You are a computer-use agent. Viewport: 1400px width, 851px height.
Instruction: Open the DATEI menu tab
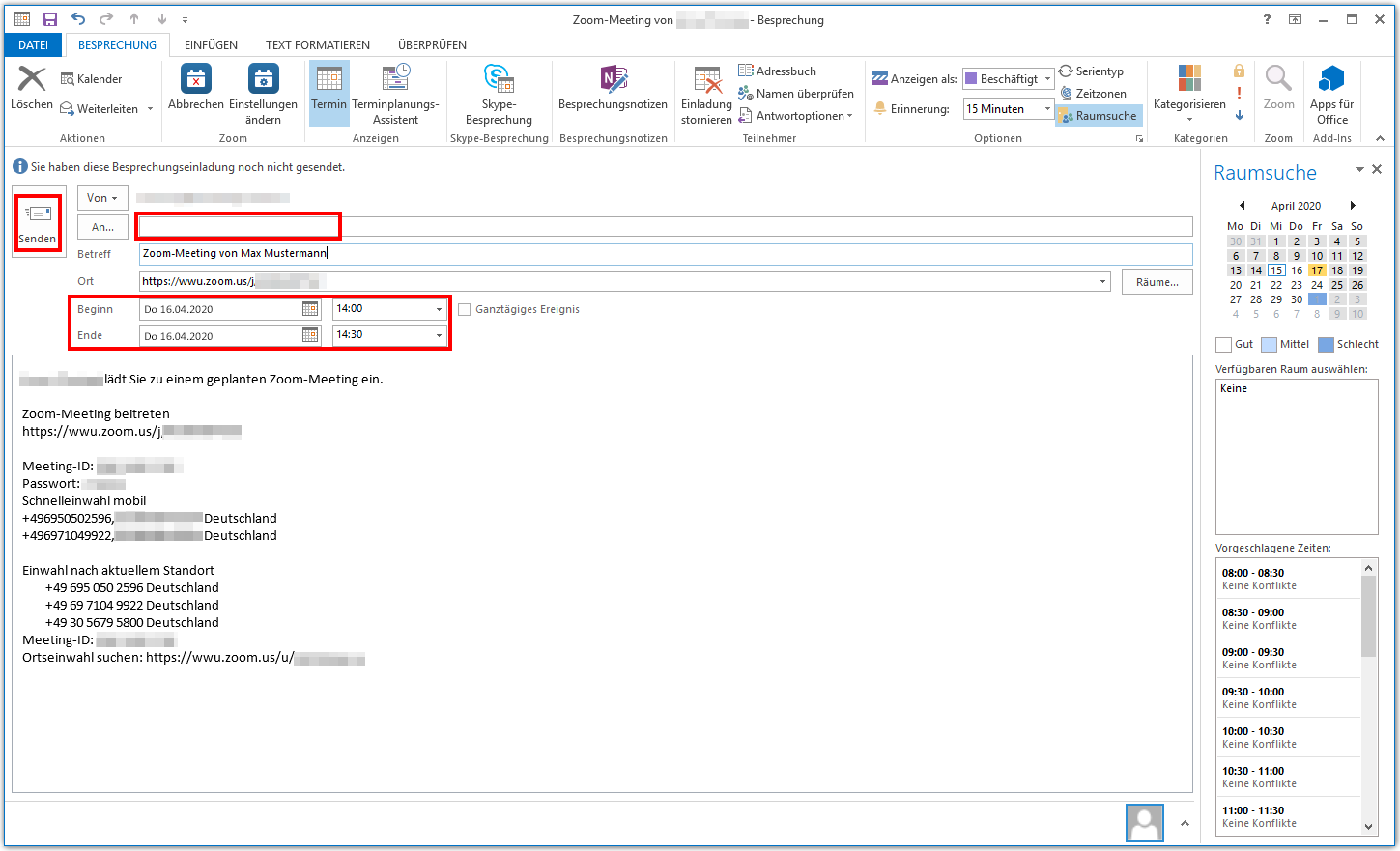click(x=33, y=45)
